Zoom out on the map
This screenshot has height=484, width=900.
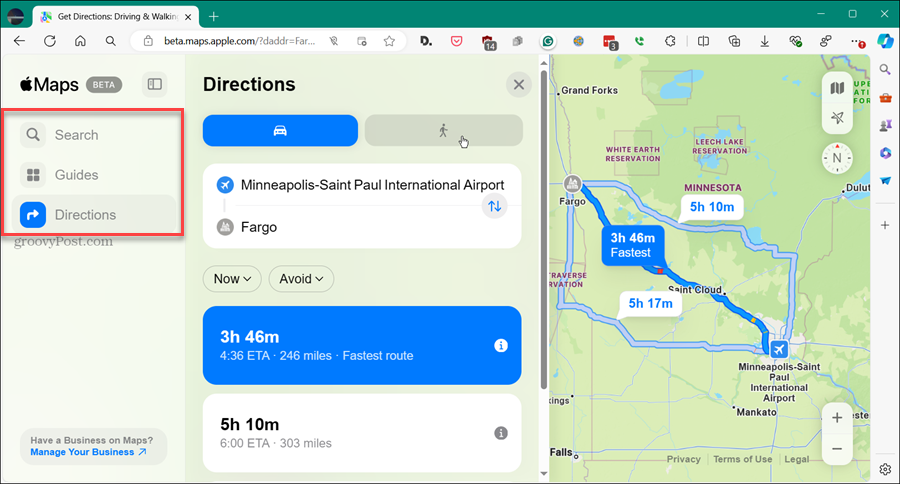(x=837, y=448)
